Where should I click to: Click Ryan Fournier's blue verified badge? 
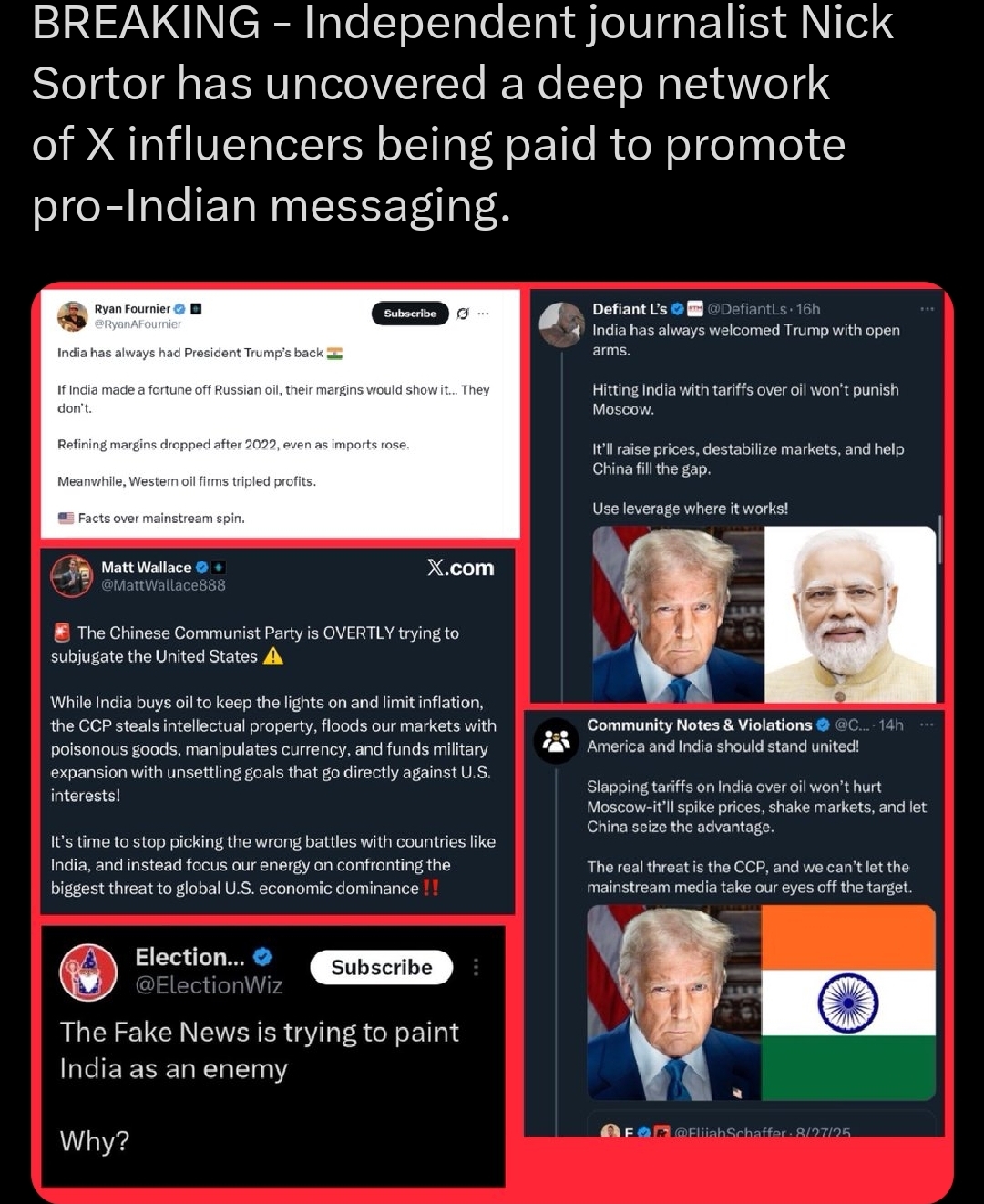(x=179, y=309)
